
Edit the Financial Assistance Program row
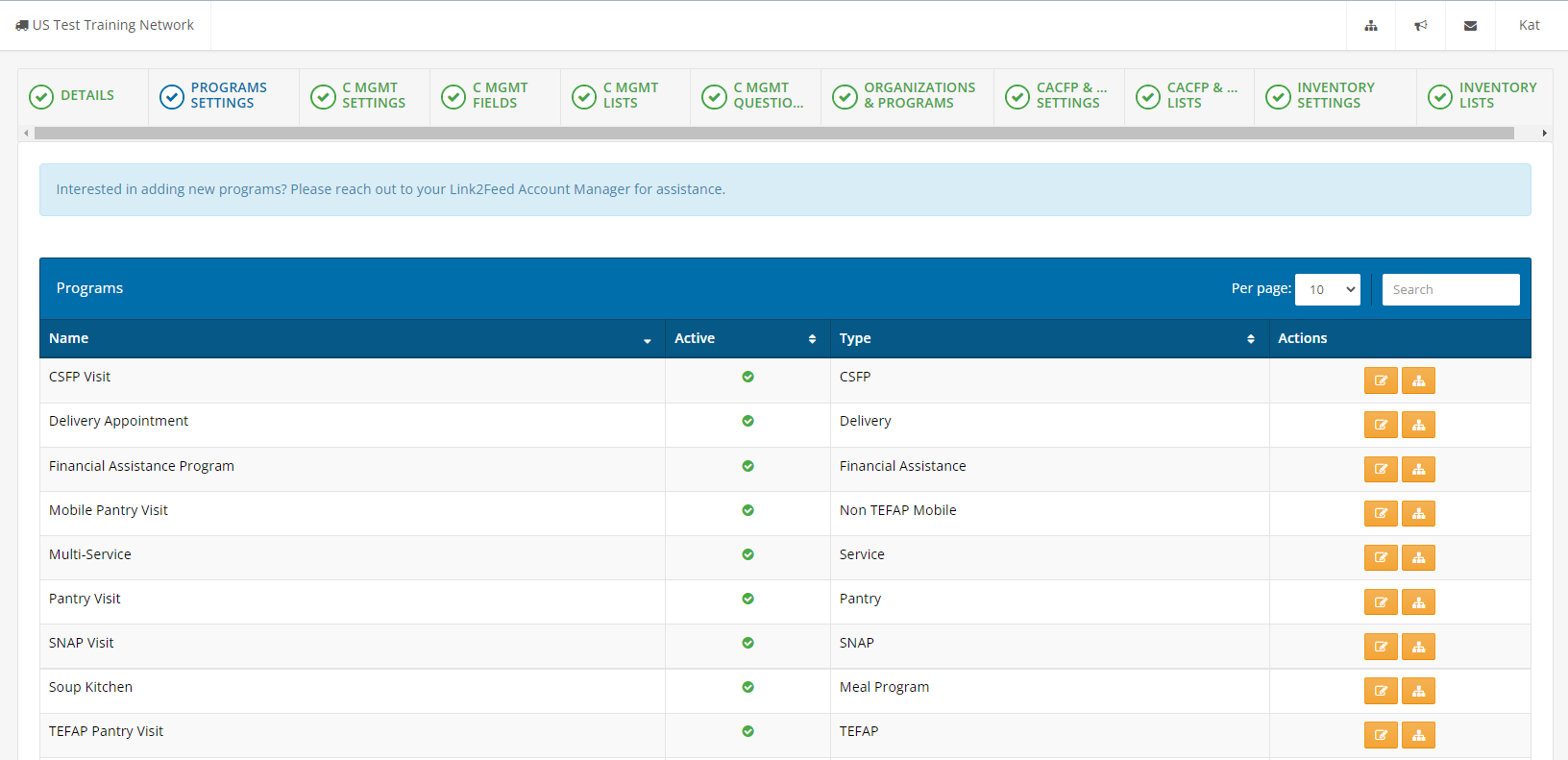pyautogui.click(x=1381, y=469)
